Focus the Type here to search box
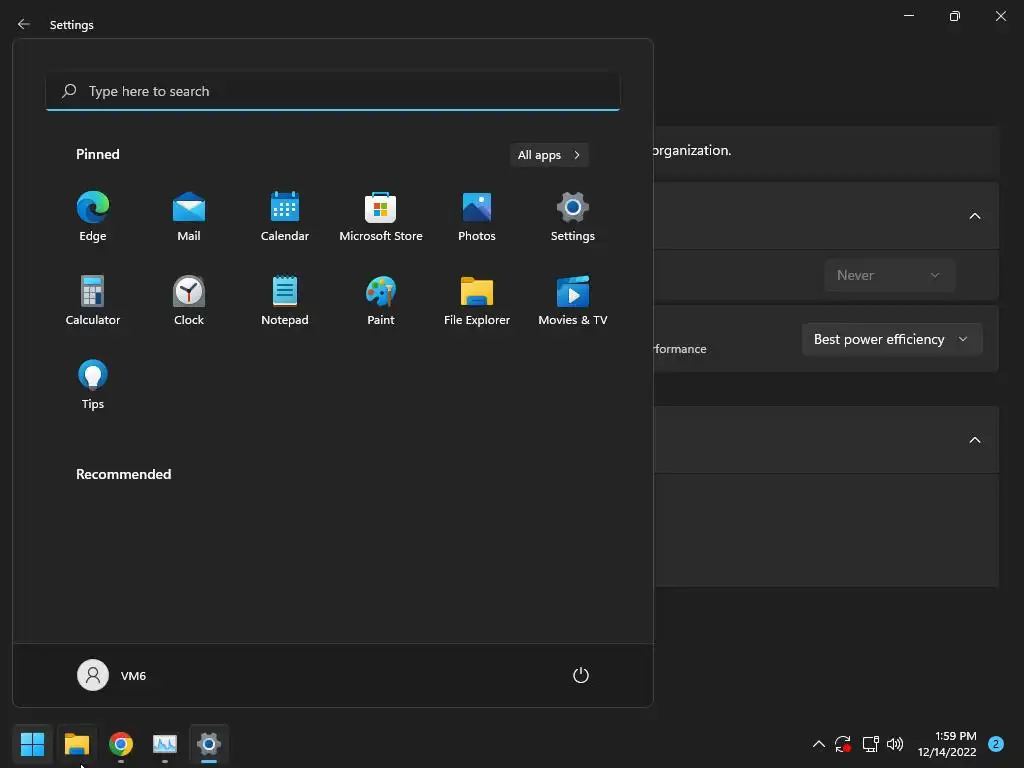Viewport: 1024px width, 768px height. click(333, 91)
